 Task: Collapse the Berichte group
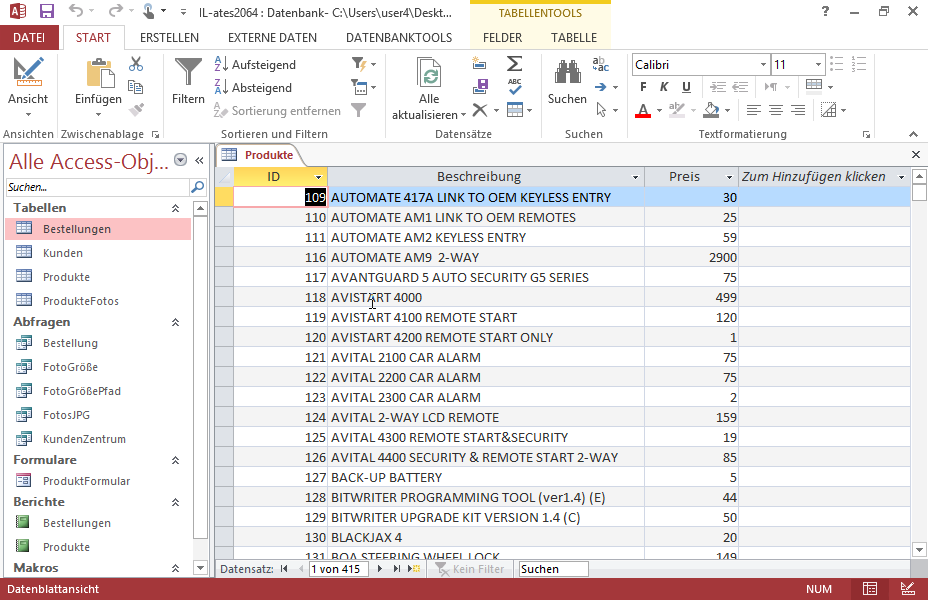175,502
